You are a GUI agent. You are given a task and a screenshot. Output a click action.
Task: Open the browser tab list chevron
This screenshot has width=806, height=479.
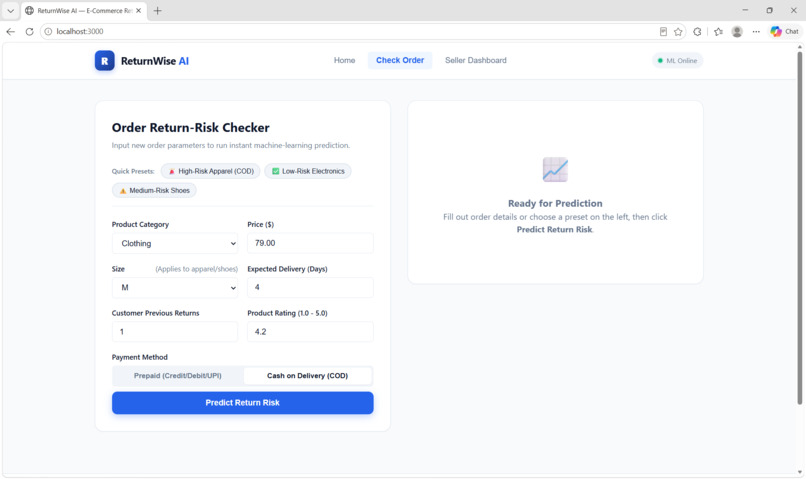click(x=10, y=10)
